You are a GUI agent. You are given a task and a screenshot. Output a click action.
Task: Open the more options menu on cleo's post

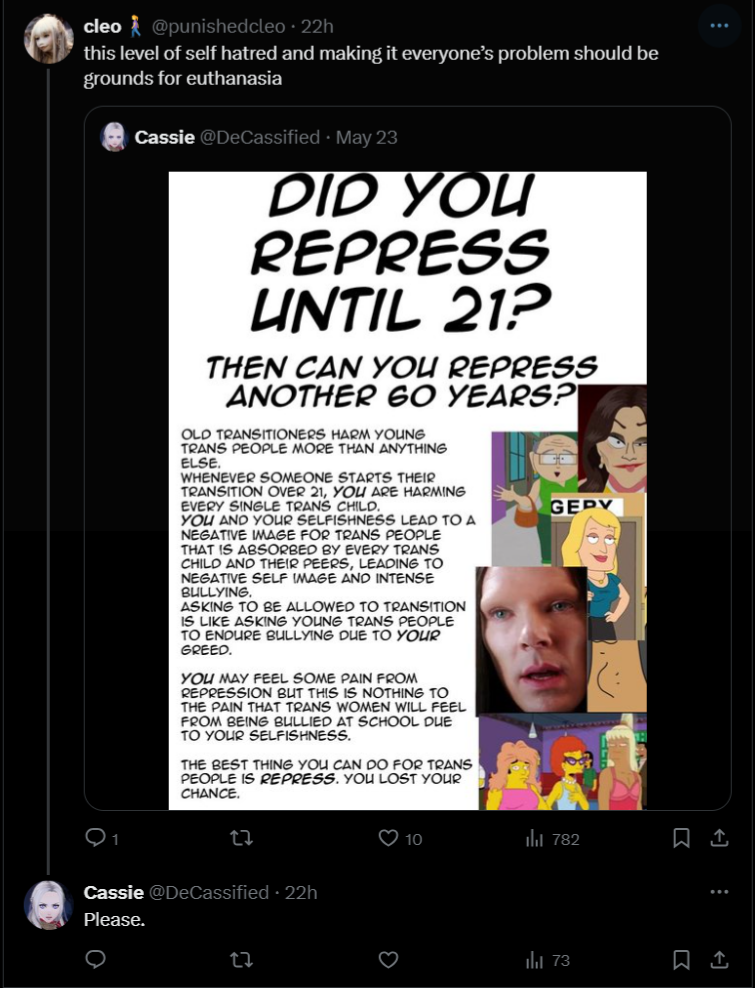click(719, 26)
